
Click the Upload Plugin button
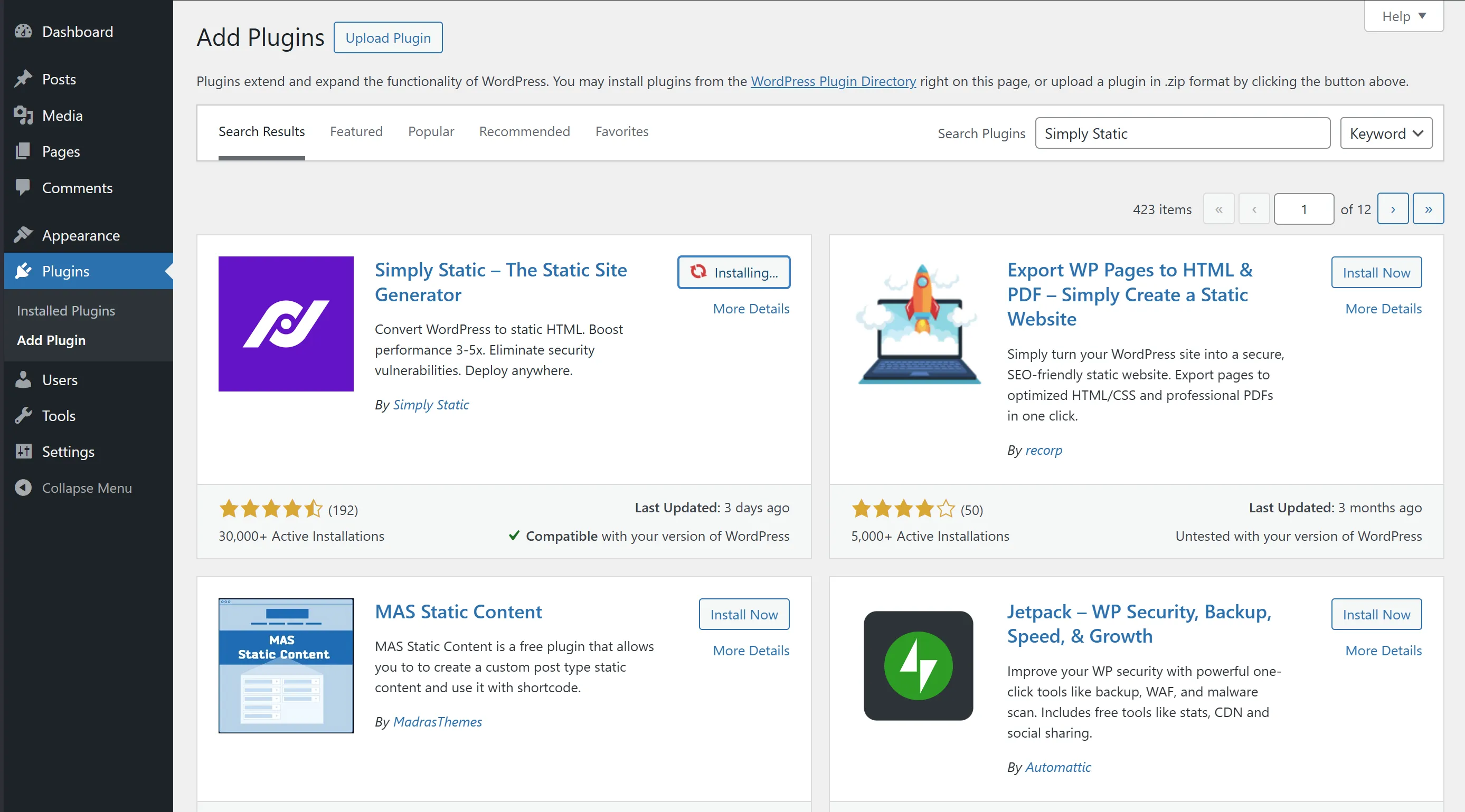(x=388, y=37)
